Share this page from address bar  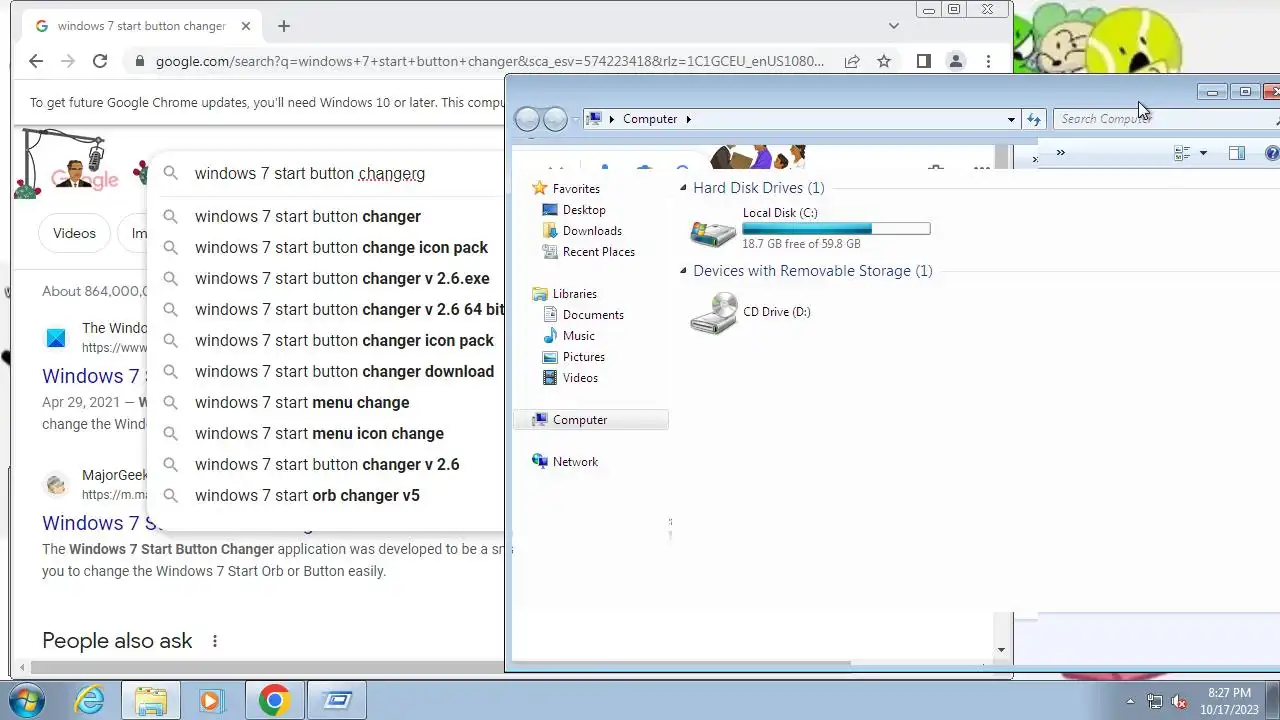tap(852, 61)
